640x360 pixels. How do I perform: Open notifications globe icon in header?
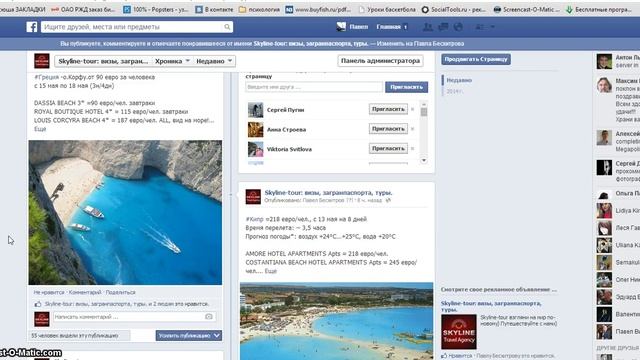pyautogui.click(x=458, y=27)
